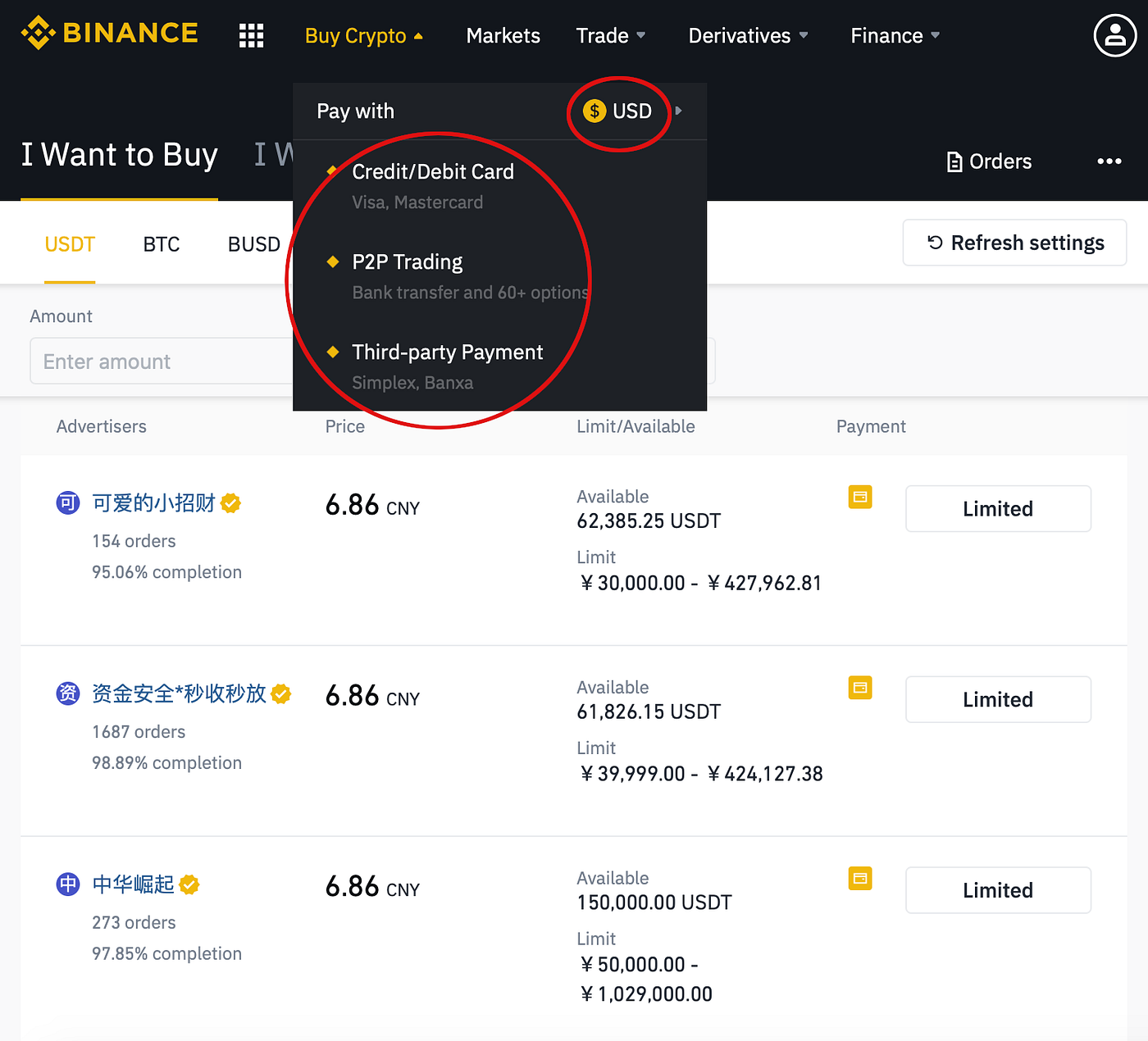Click the user profile account icon
Screen dimensions: 1148x1041
click(1114, 35)
